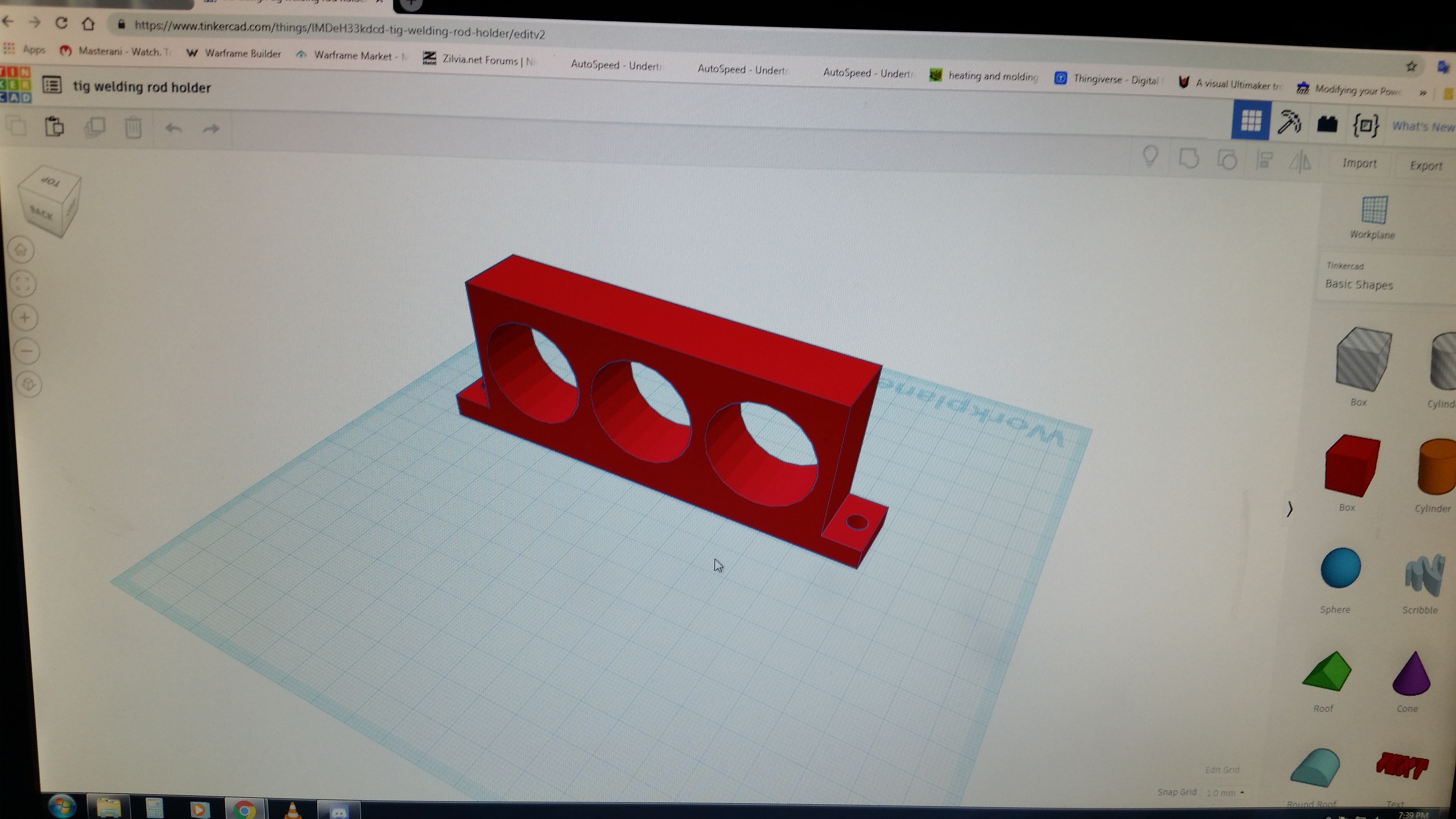
Task: Click the Duplicate toolbar icon
Action: tap(94, 127)
